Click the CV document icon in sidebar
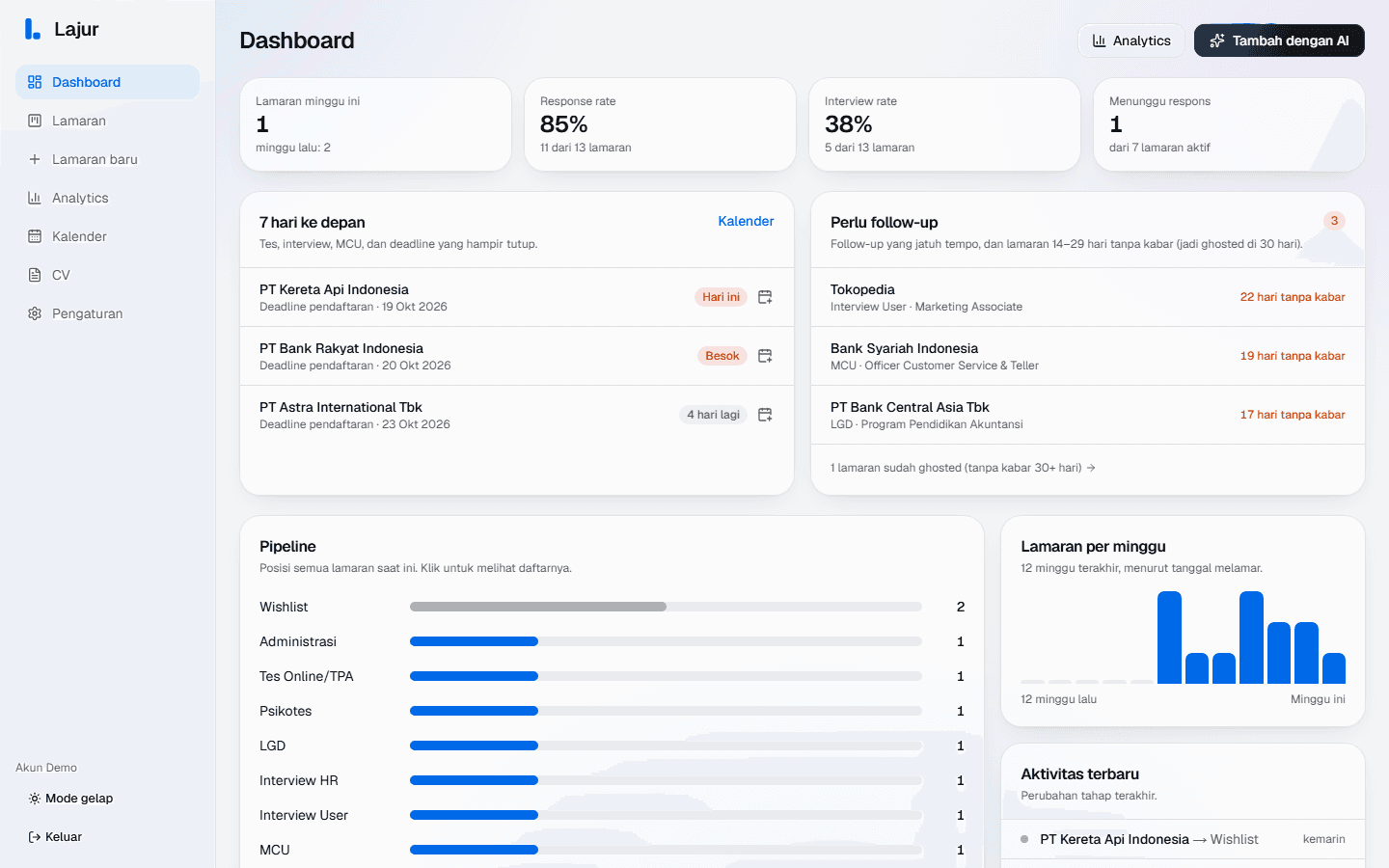This screenshot has height=868, width=1389. coord(35,275)
